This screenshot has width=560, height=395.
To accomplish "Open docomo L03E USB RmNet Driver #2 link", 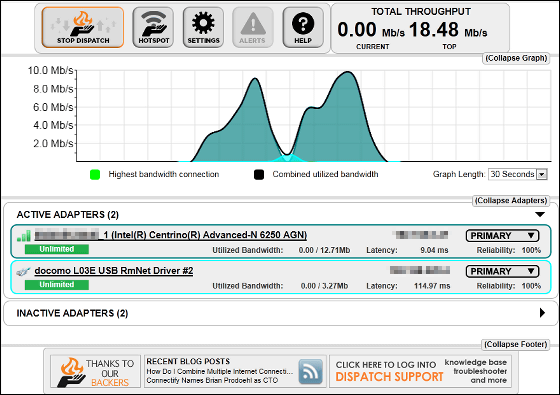I will pos(114,271).
